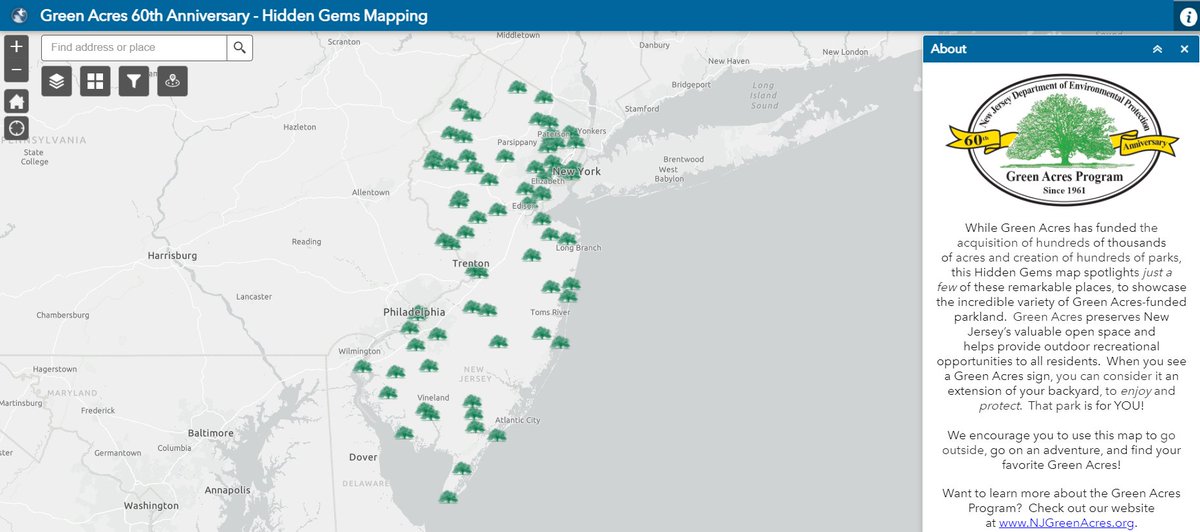Open the Basemap Gallery widget
1200x532 pixels.
coord(95,81)
